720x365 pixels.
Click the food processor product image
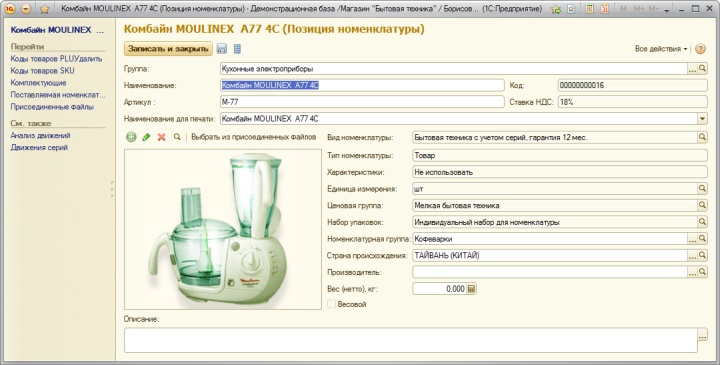tap(223, 229)
